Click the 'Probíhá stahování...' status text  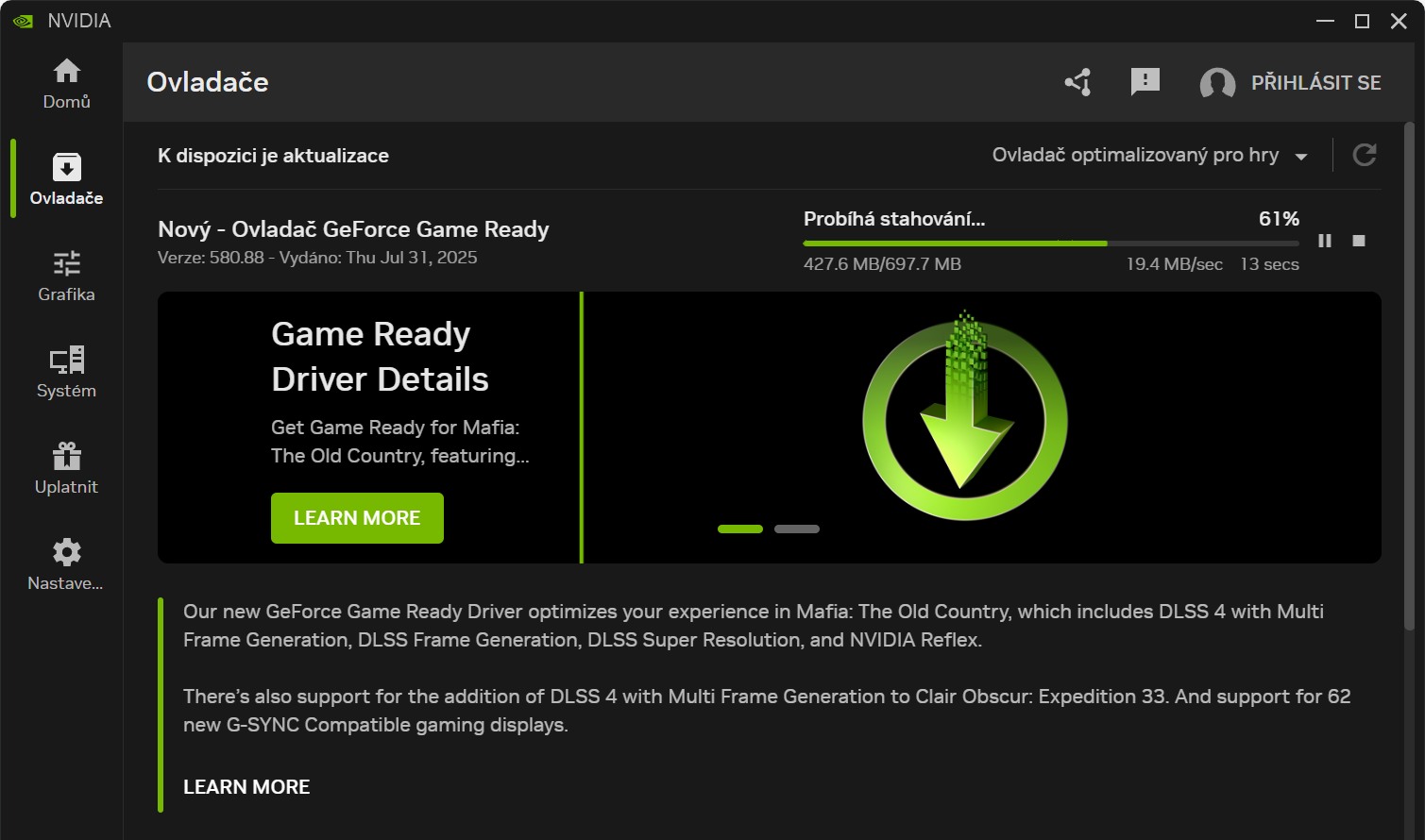pos(894,219)
